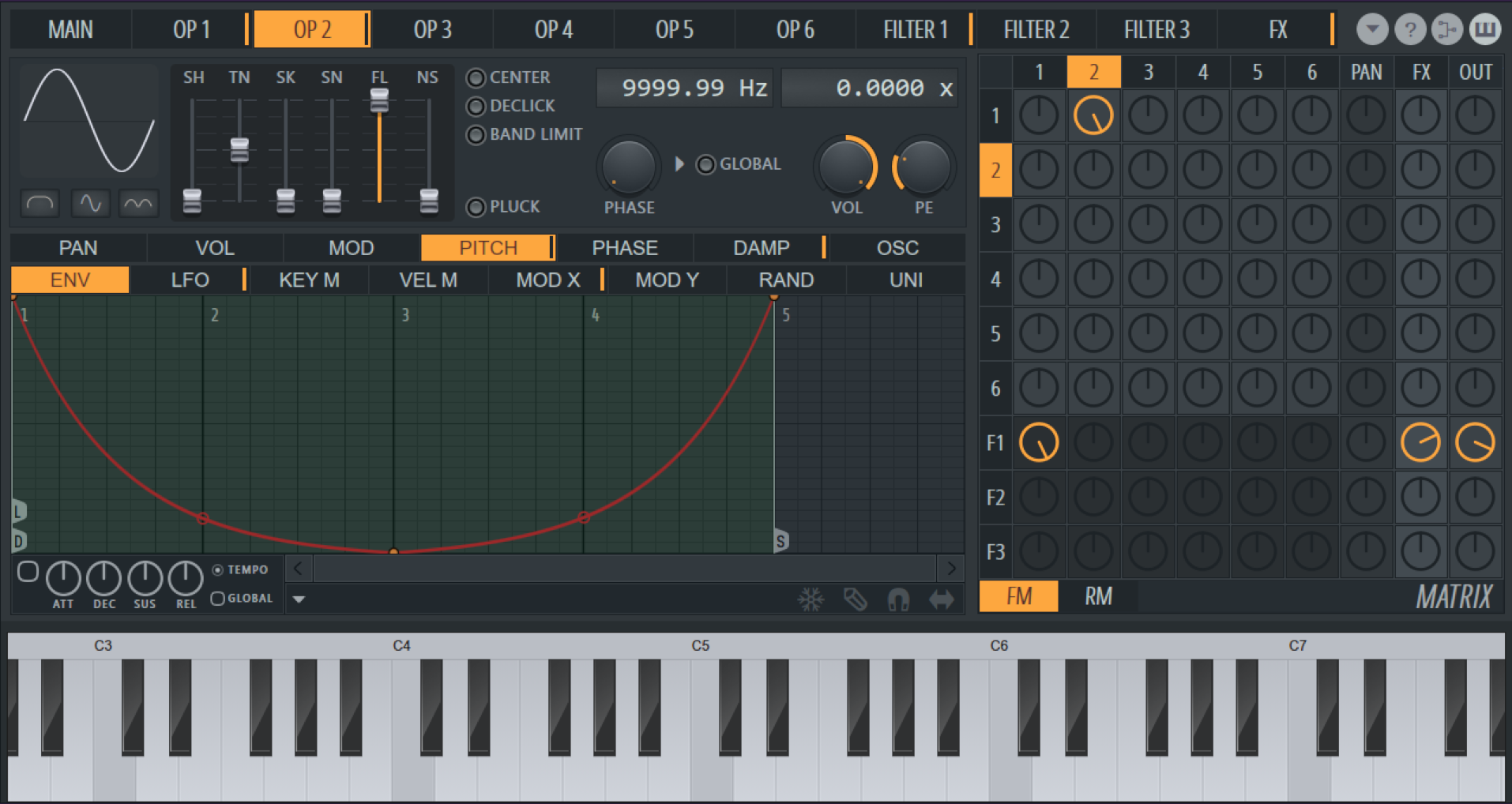The image size is (1512, 804).
Task: Enable the CENTER option
Action: (x=476, y=78)
